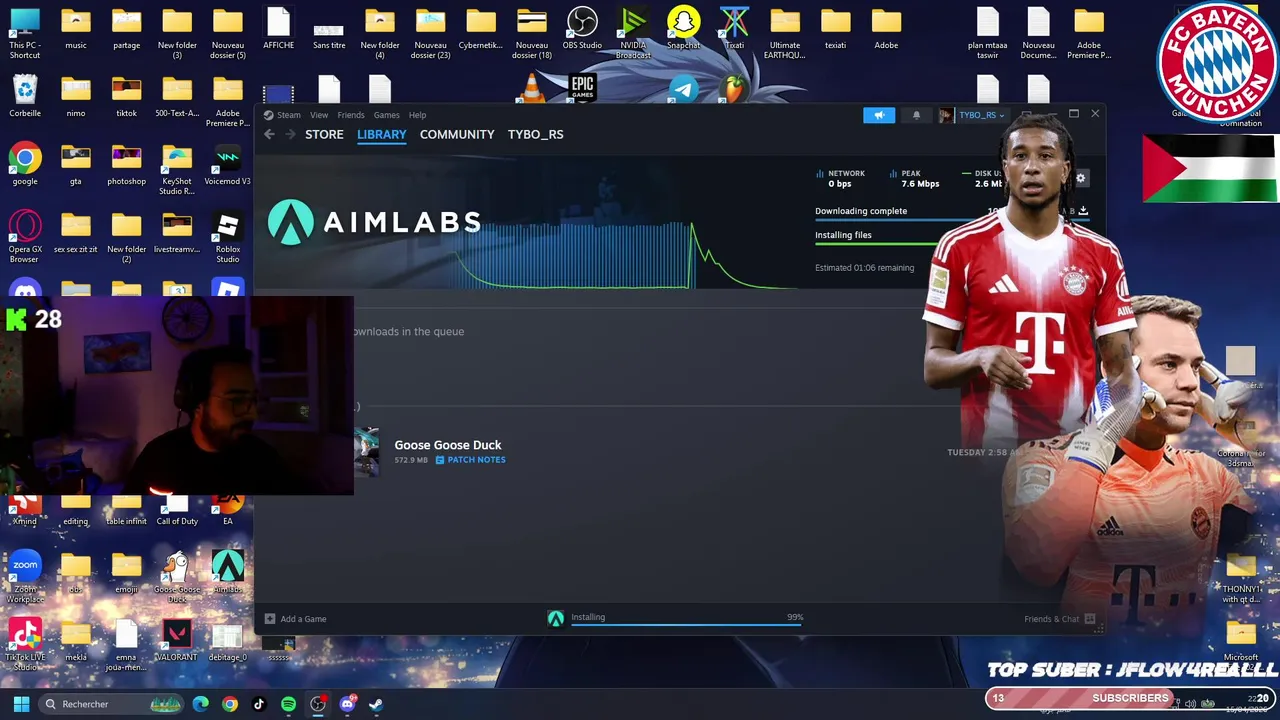Open the Help menu in Steam
This screenshot has width=1280, height=720.
(x=417, y=115)
